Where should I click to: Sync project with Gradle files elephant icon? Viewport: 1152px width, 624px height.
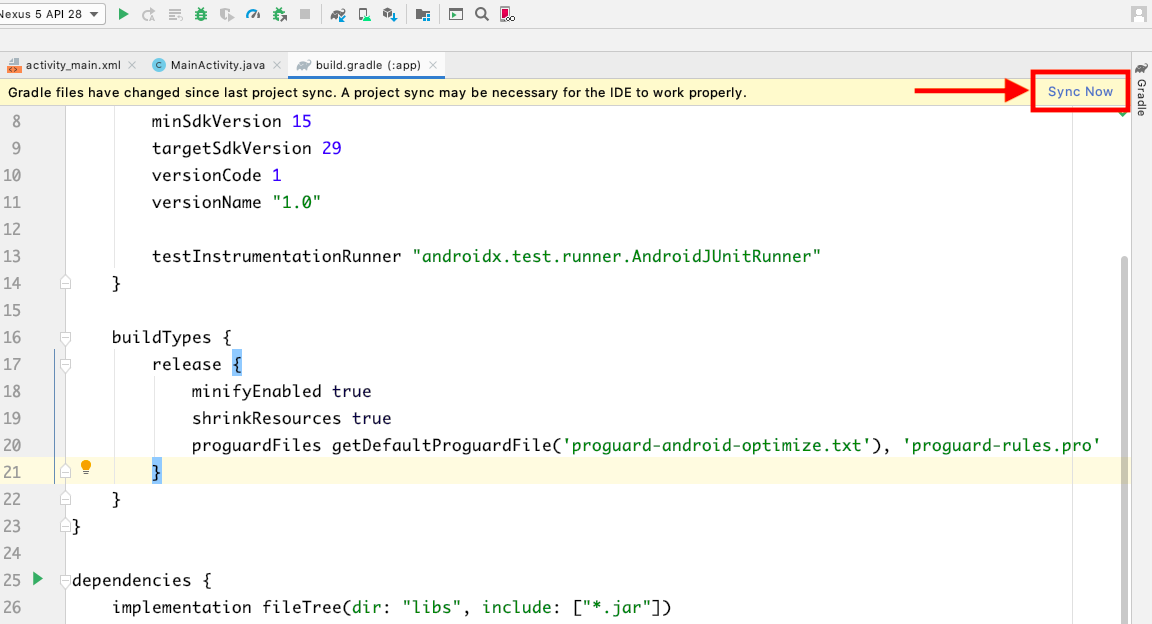point(338,14)
